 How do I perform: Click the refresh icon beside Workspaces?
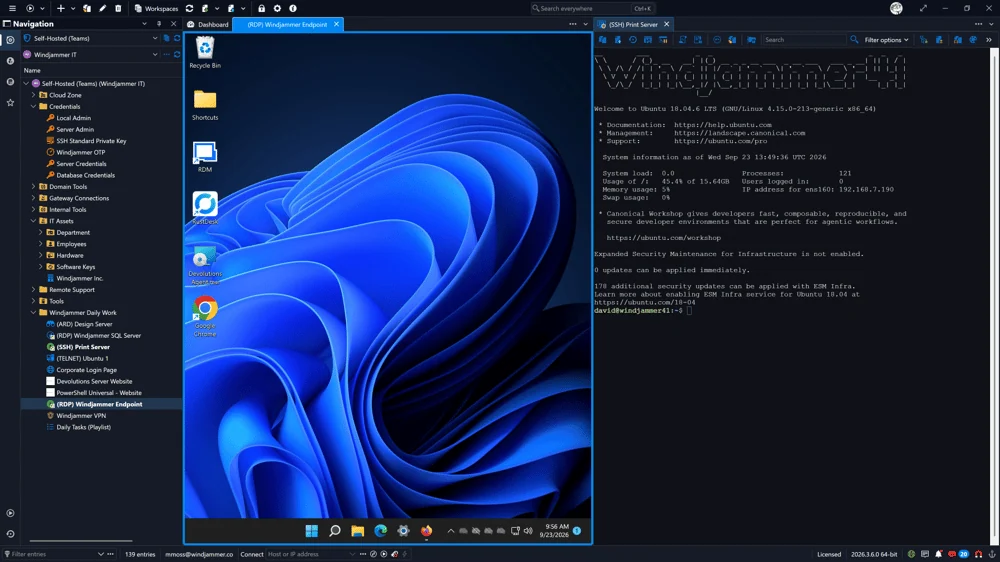(x=189, y=8)
